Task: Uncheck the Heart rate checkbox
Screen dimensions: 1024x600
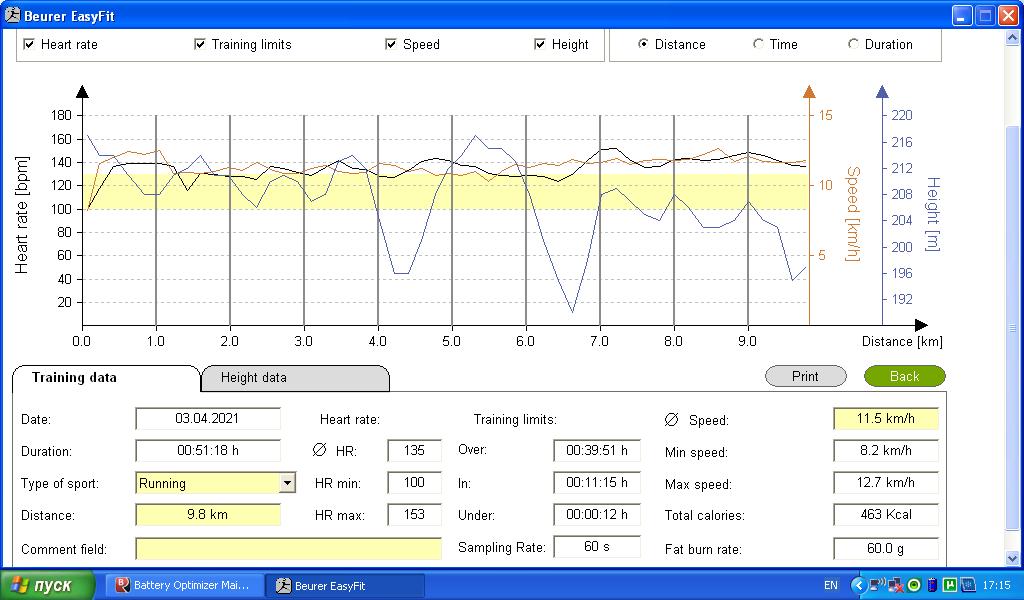Action: [29, 44]
